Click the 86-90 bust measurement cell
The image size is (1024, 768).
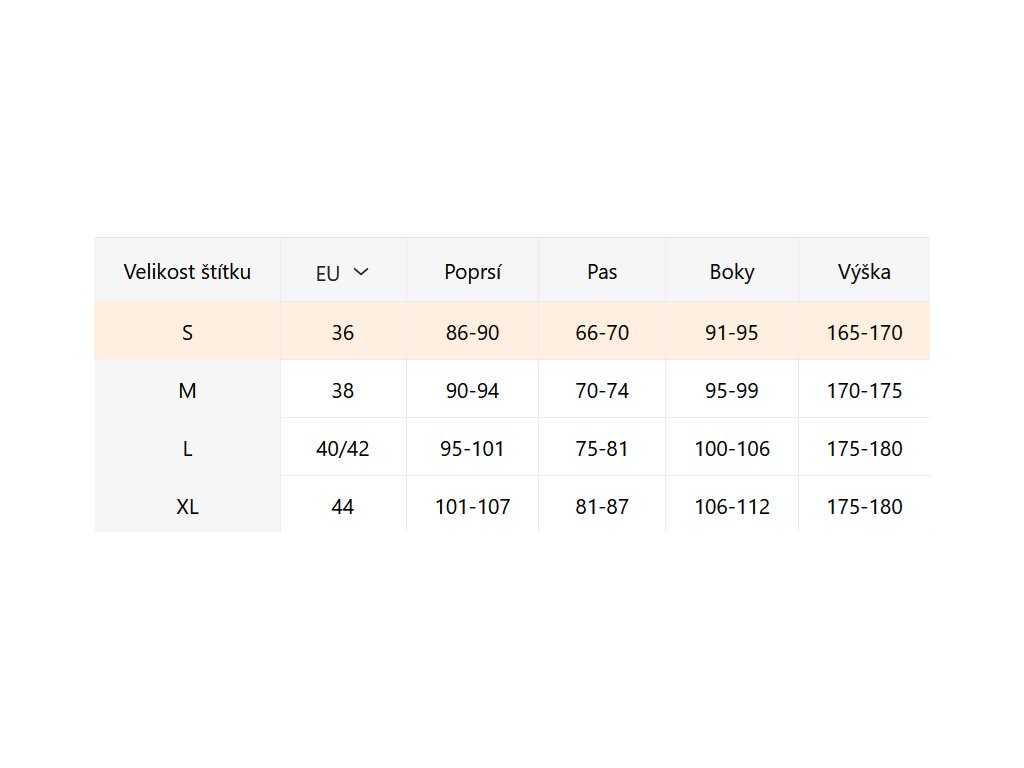tap(472, 333)
